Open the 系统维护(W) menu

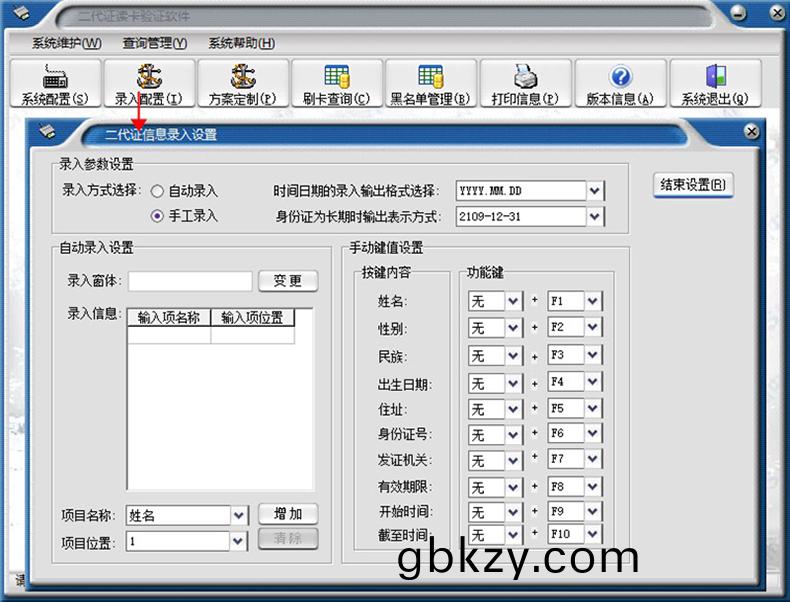[67, 43]
